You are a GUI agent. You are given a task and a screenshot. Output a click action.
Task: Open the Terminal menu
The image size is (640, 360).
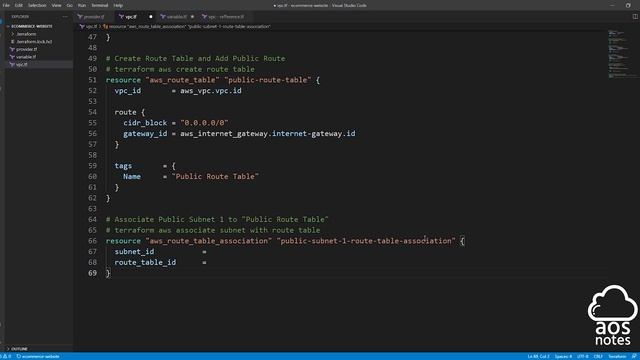pos(100,5)
